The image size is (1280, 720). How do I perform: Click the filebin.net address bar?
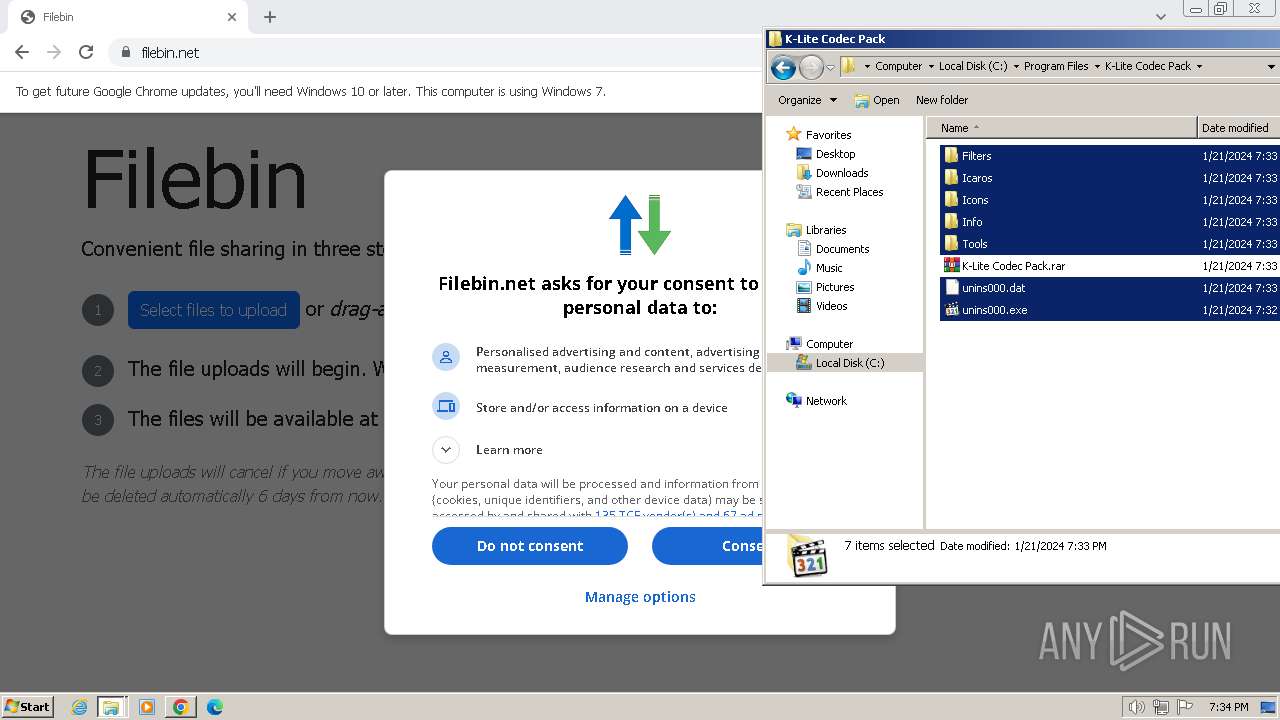[435, 52]
